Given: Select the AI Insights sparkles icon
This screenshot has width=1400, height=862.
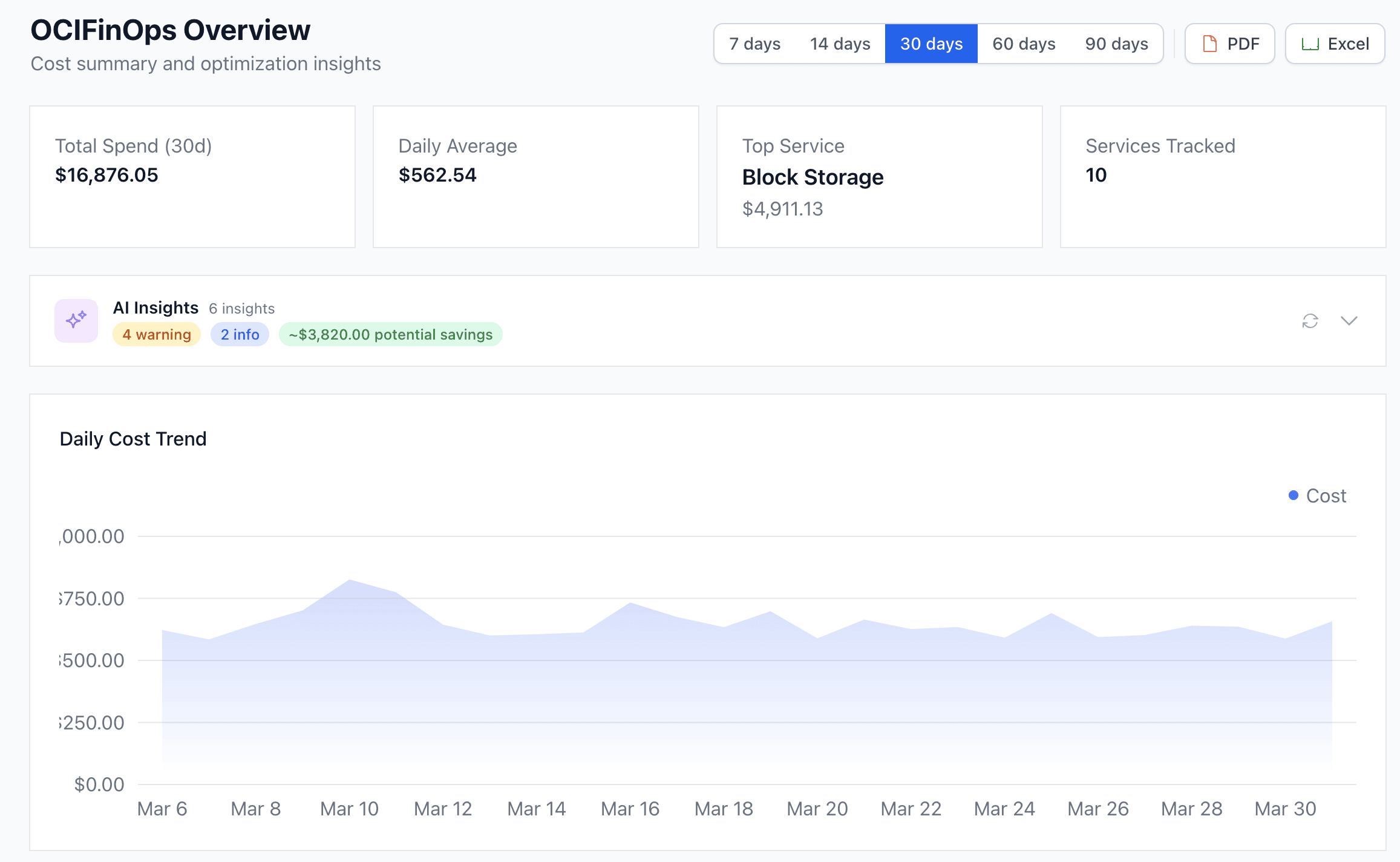Looking at the screenshot, I should tap(76, 320).
